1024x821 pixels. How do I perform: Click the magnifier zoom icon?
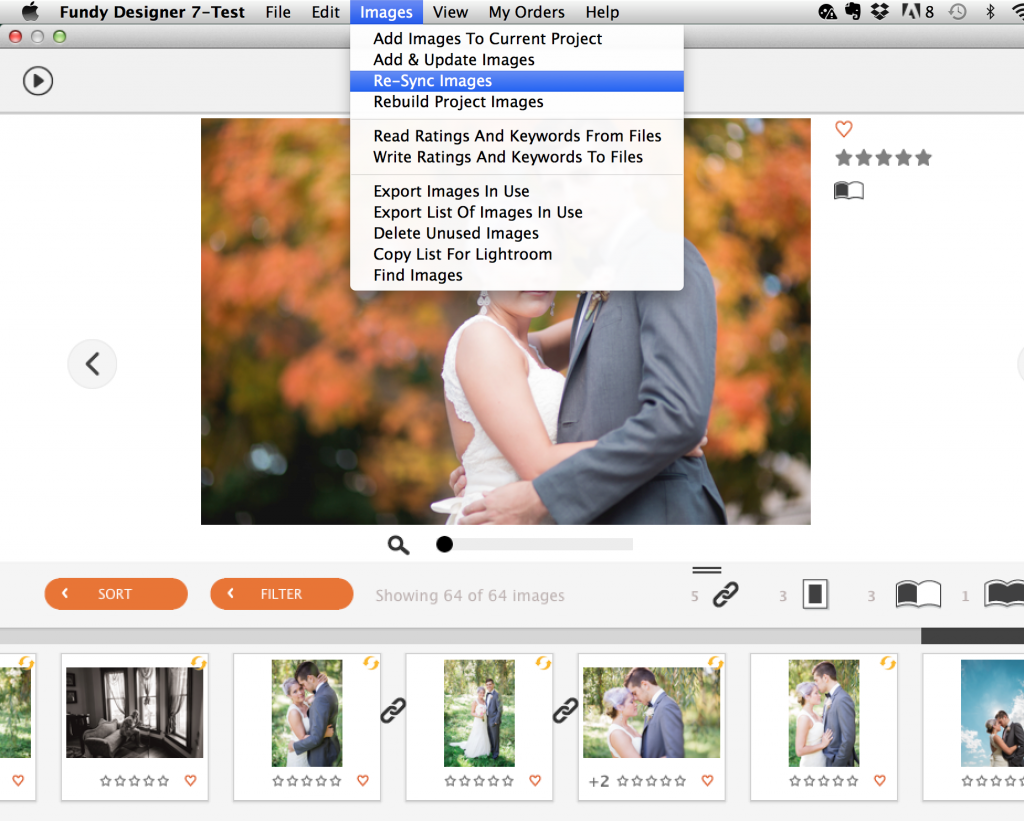[398, 545]
